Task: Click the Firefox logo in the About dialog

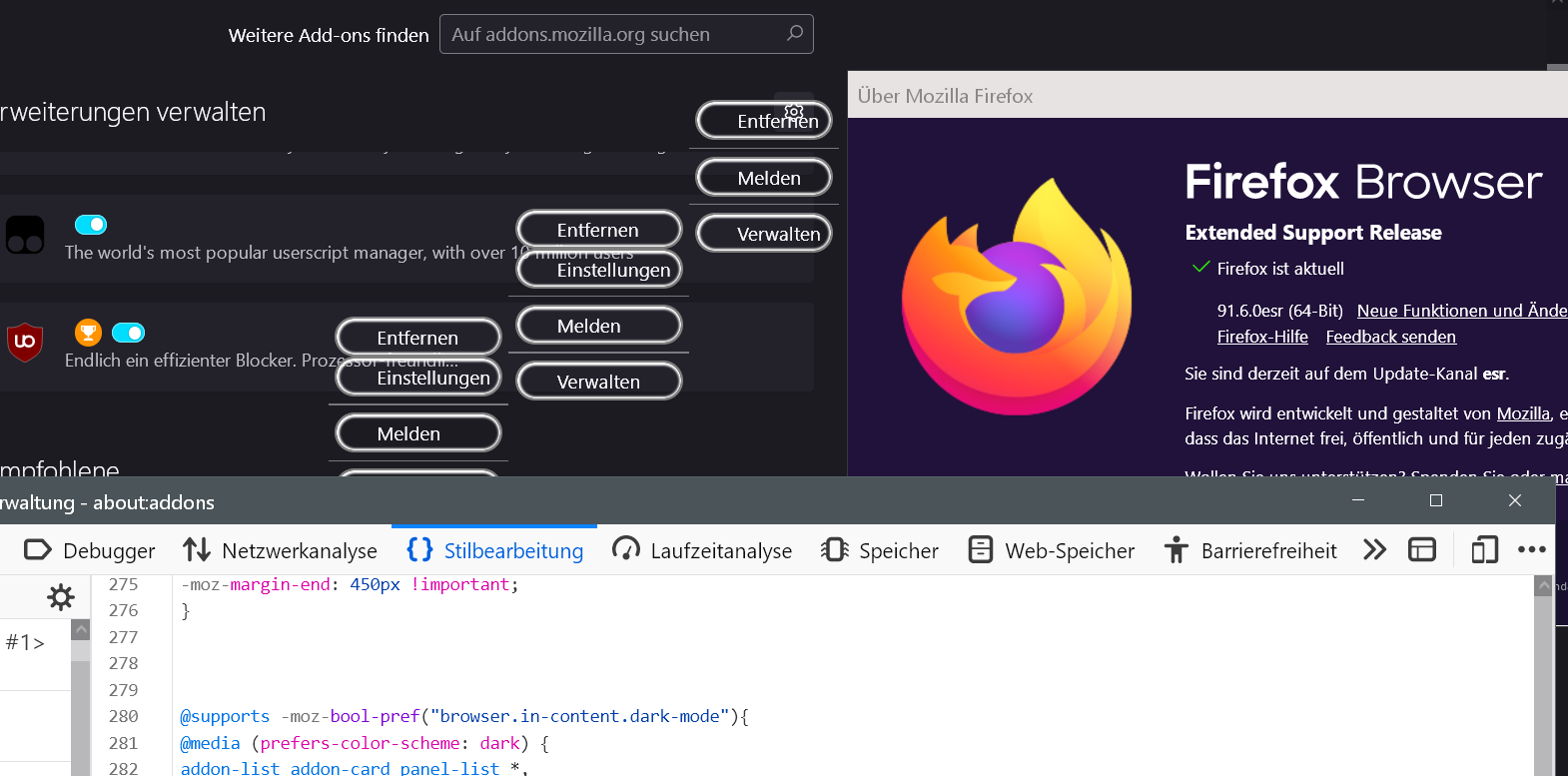Action: tap(1017, 297)
